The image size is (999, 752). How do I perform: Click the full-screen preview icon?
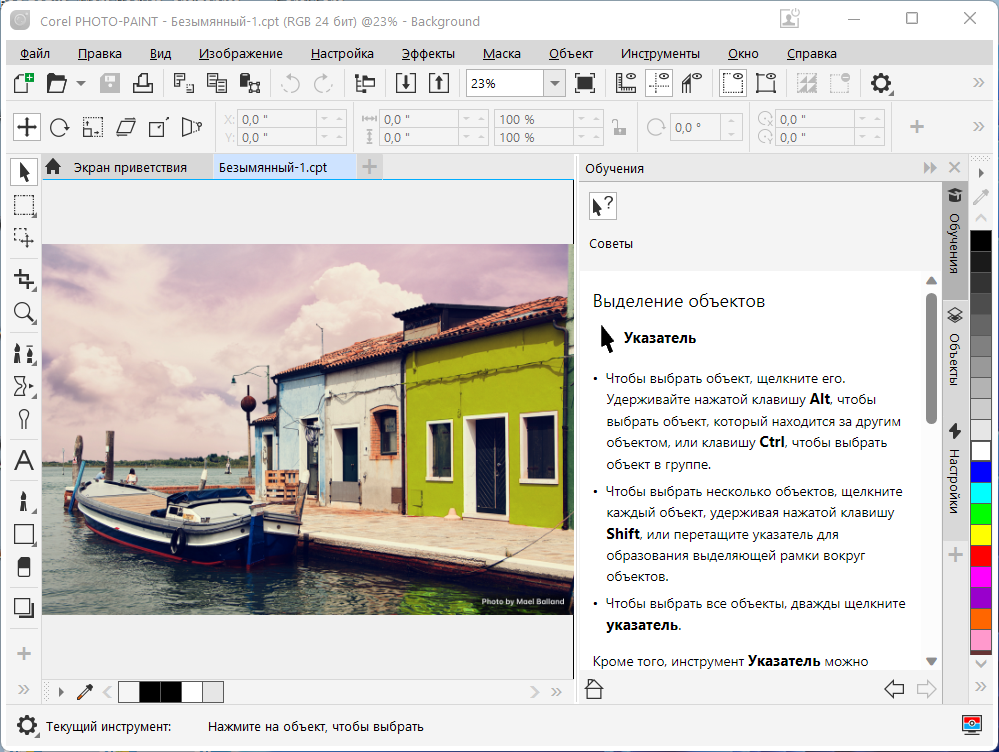pos(586,84)
